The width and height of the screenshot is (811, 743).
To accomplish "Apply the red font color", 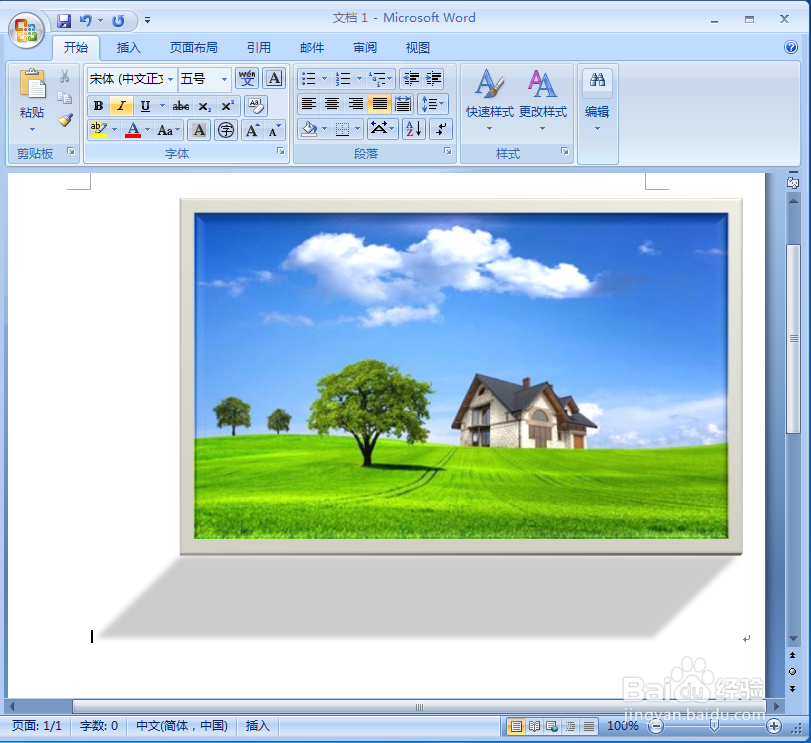I will pos(133,130).
